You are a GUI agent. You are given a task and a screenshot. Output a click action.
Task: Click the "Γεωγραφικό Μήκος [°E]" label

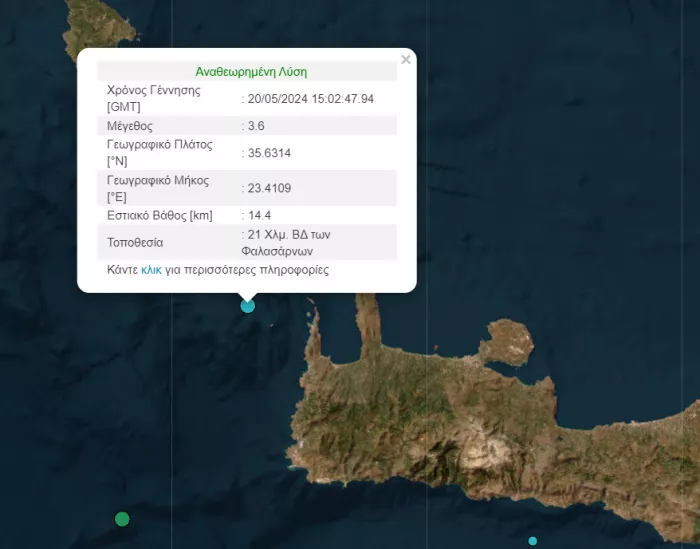[x=158, y=188]
